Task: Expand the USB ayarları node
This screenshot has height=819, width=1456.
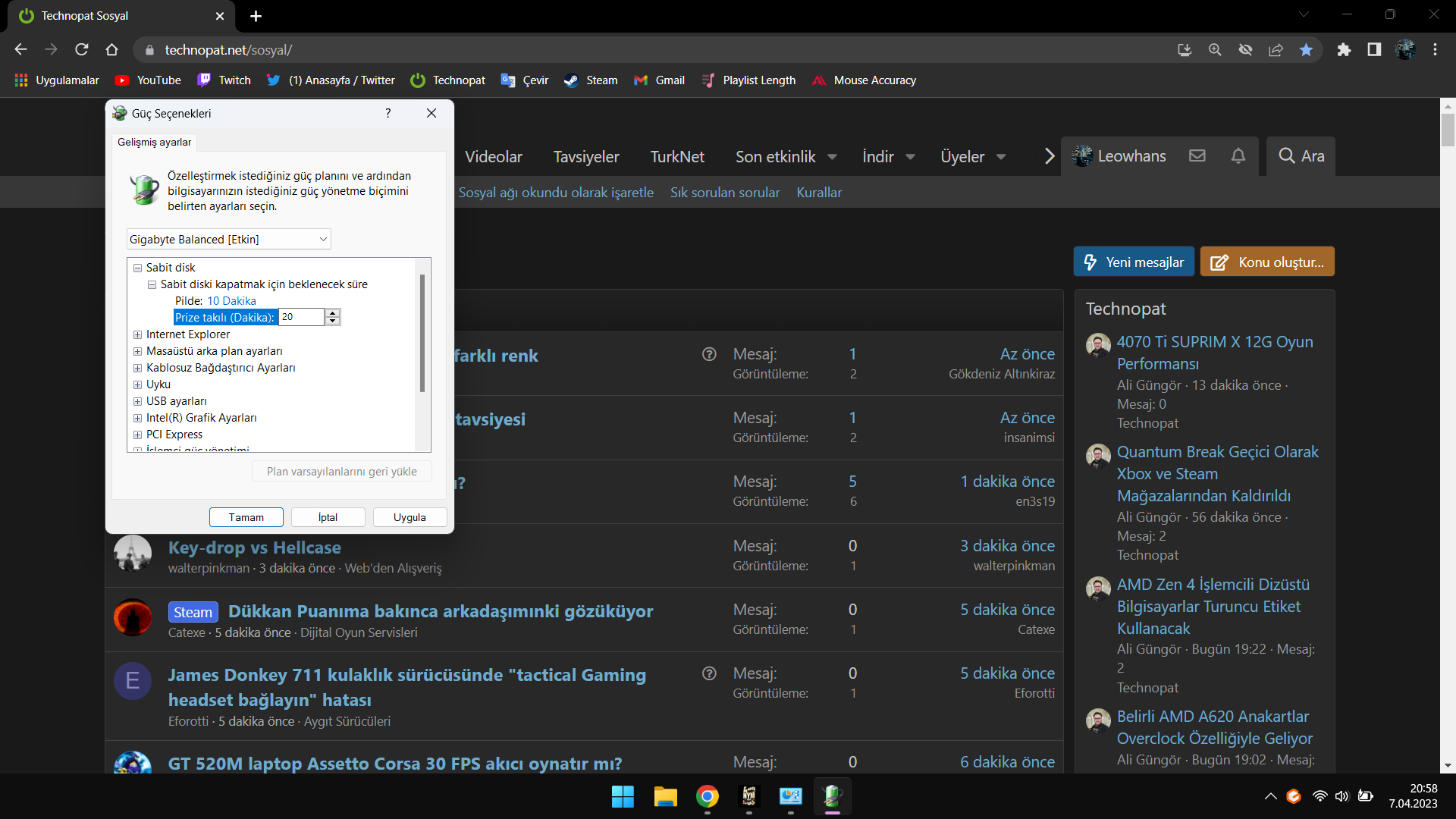Action: pos(138,401)
